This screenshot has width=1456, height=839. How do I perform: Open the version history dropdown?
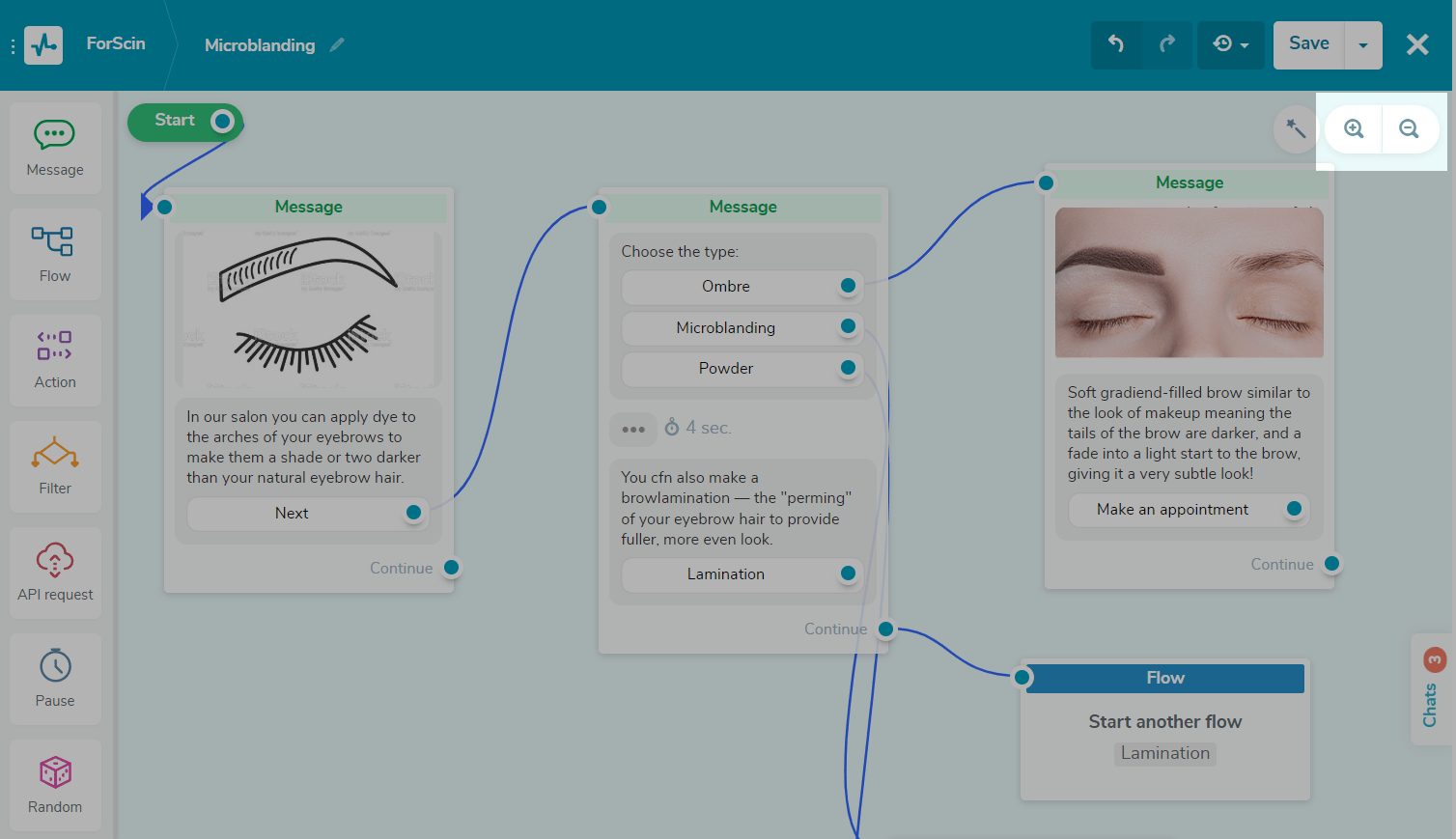click(1231, 44)
